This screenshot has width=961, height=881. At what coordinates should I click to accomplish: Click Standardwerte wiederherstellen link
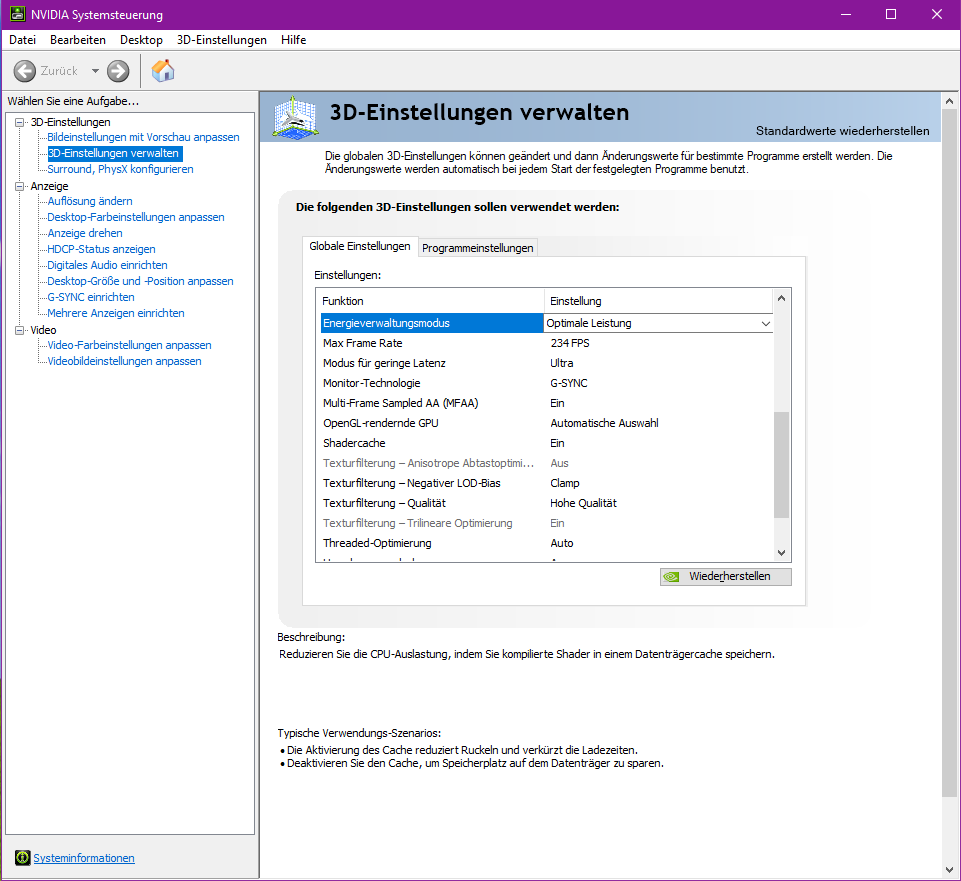pos(842,131)
